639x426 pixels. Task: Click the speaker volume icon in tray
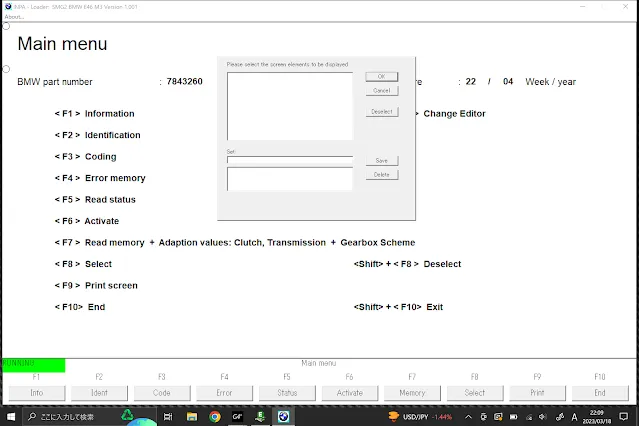(543, 417)
